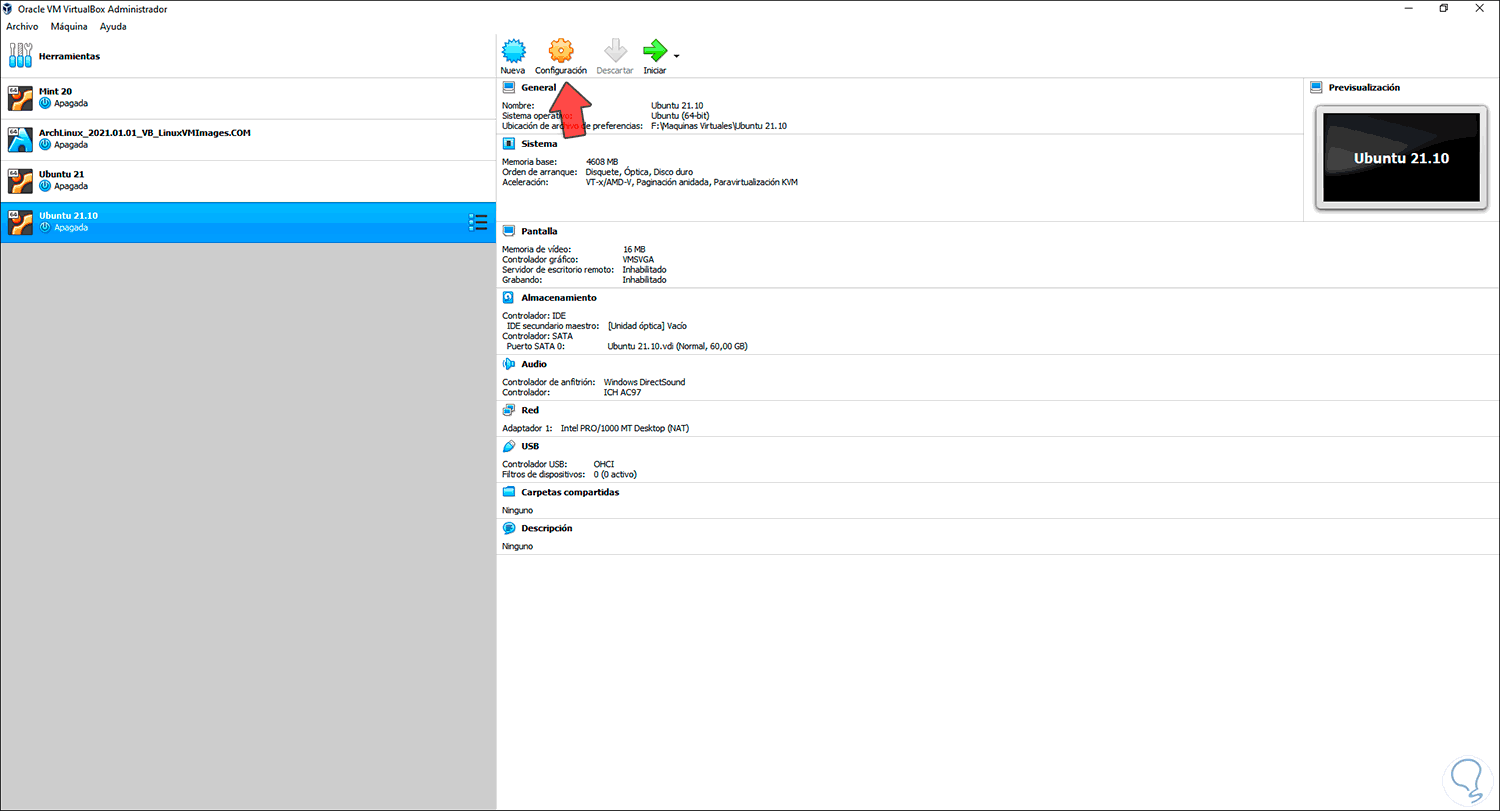Click the power state icon under Ubuntu 21
This screenshot has height=811, width=1500.
click(x=45, y=186)
